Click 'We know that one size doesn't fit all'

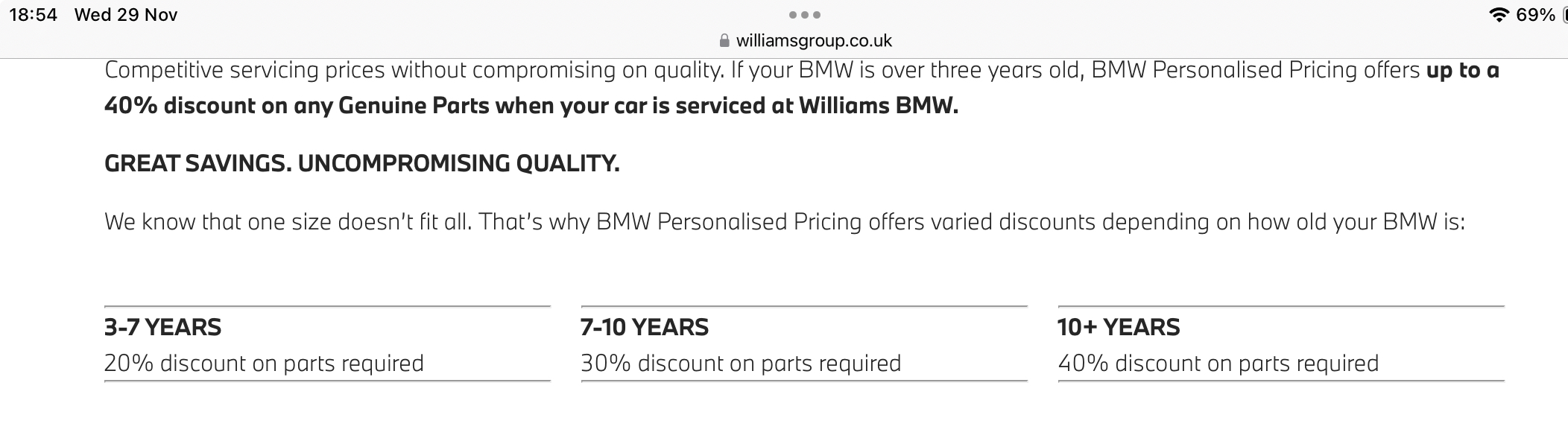point(288,222)
